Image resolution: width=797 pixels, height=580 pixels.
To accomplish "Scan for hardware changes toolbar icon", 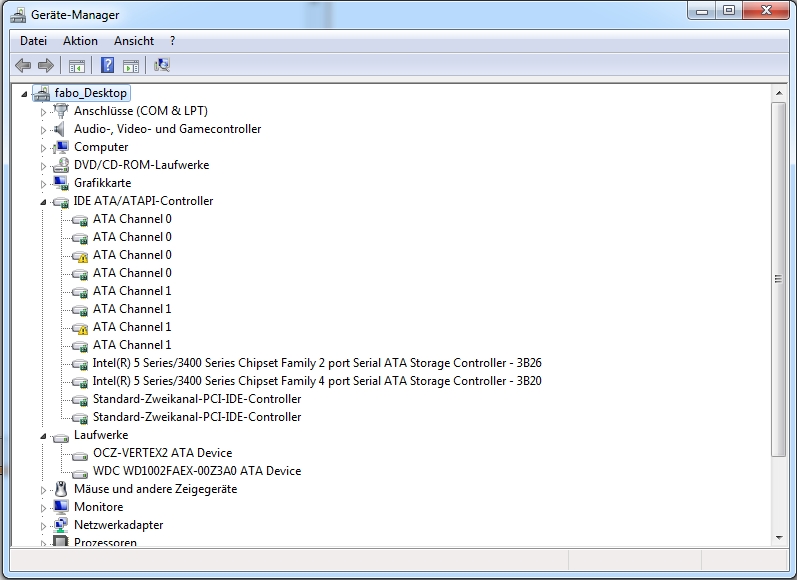I will [162, 65].
